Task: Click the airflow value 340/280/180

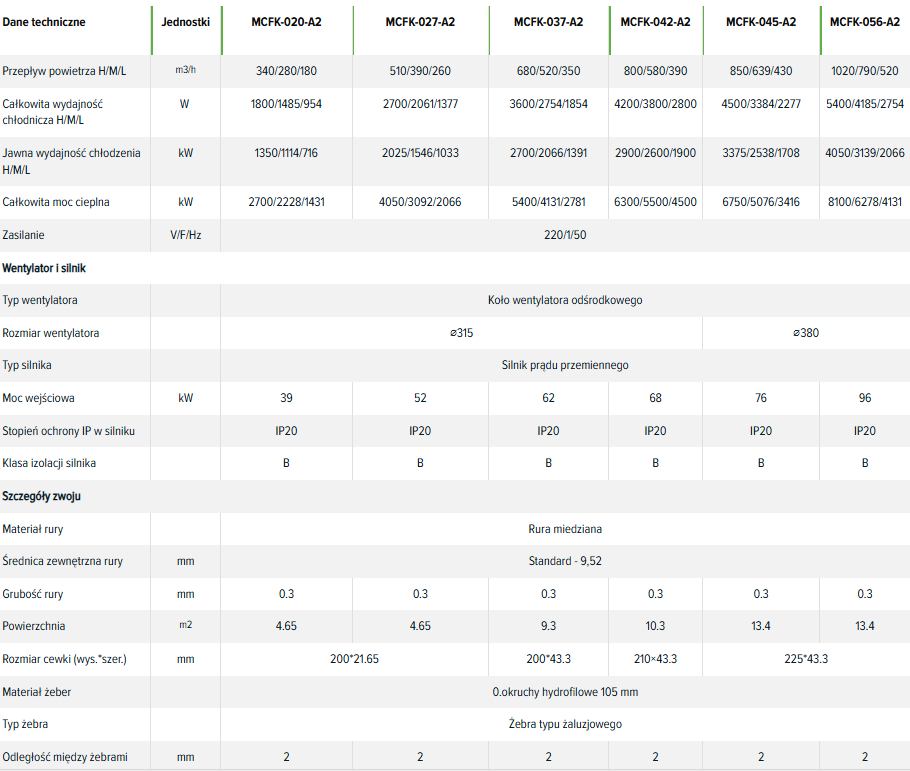Action: tap(286, 70)
